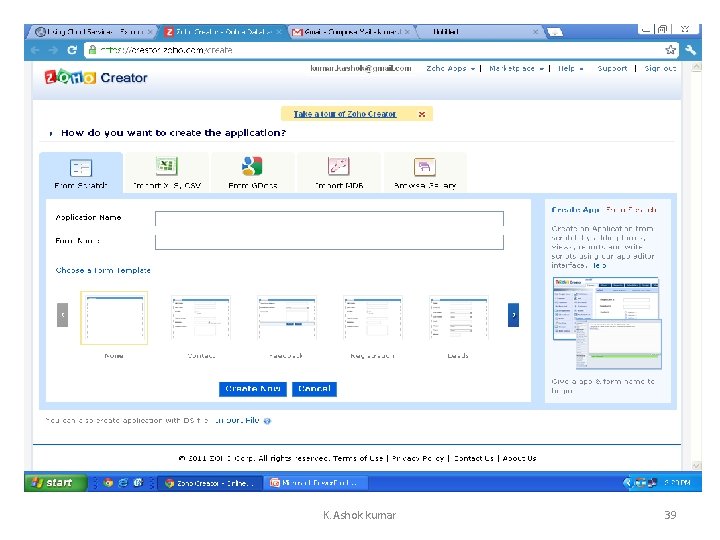The image size is (720, 540).
Task: Expand the Zoho Apps dropdown
Action: pos(450,68)
